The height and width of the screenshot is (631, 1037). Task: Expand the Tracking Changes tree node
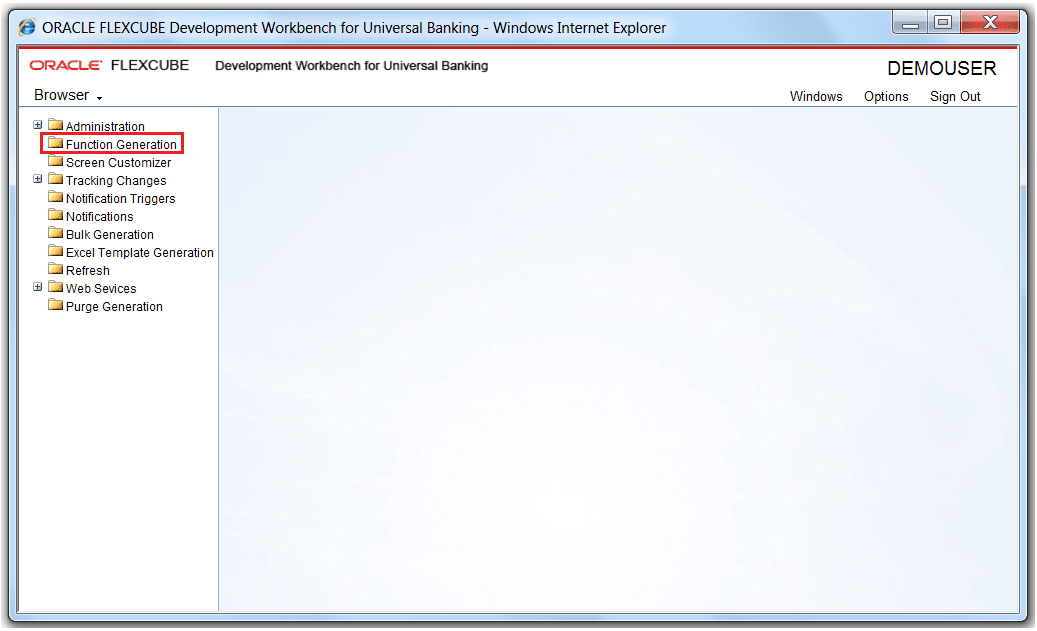point(38,179)
